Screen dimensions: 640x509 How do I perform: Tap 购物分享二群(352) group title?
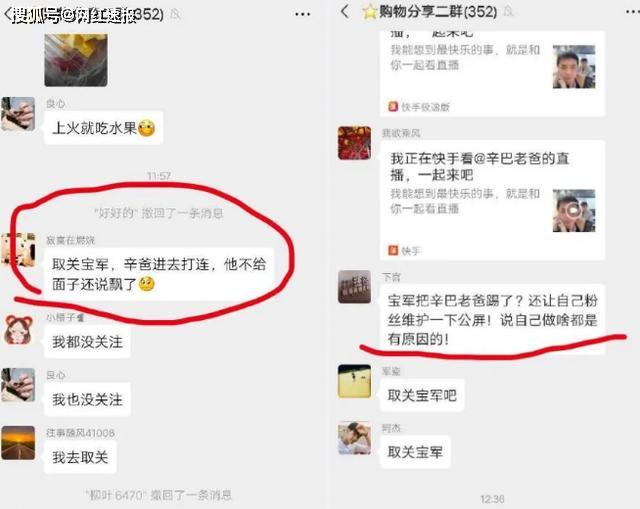coord(438,12)
